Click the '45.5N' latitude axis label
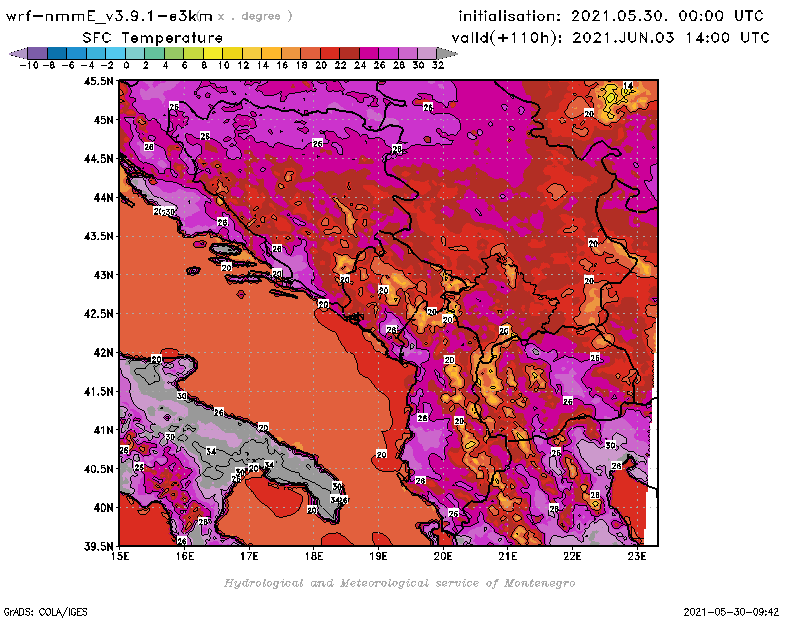This screenshot has width=800, height=618. (98, 81)
